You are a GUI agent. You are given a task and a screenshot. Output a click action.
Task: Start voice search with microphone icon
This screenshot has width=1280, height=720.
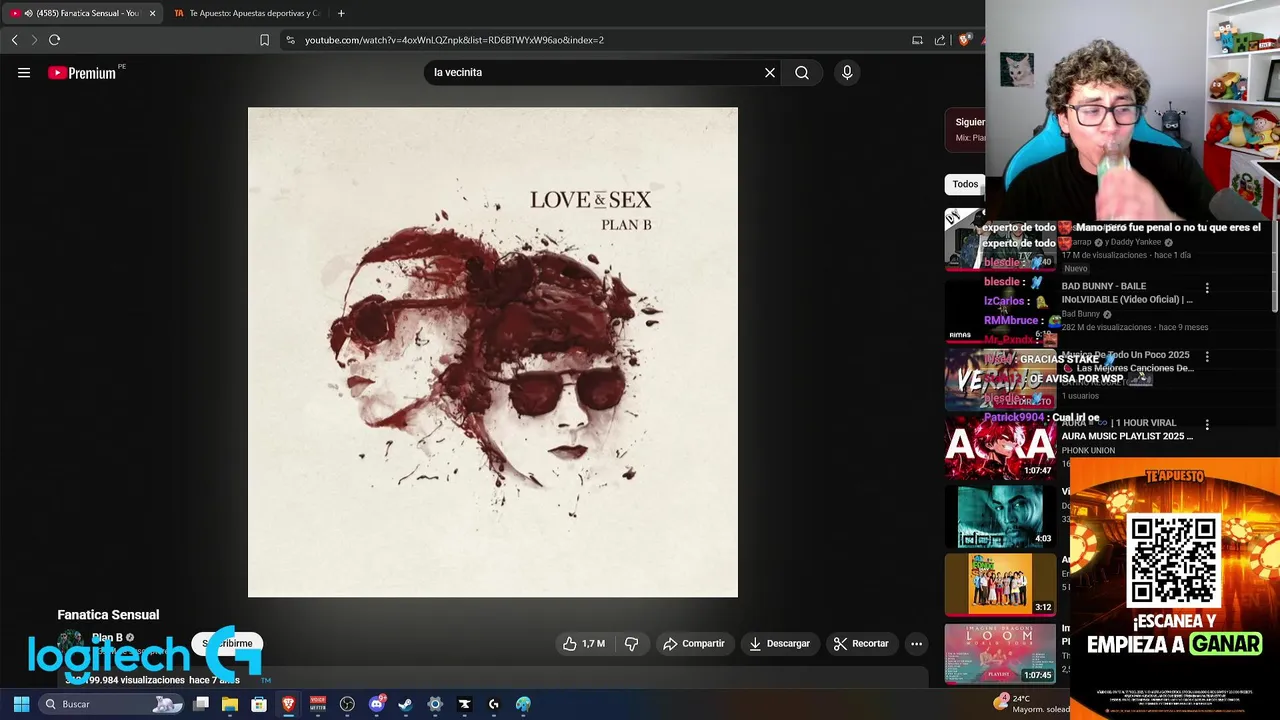[x=847, y=72]
